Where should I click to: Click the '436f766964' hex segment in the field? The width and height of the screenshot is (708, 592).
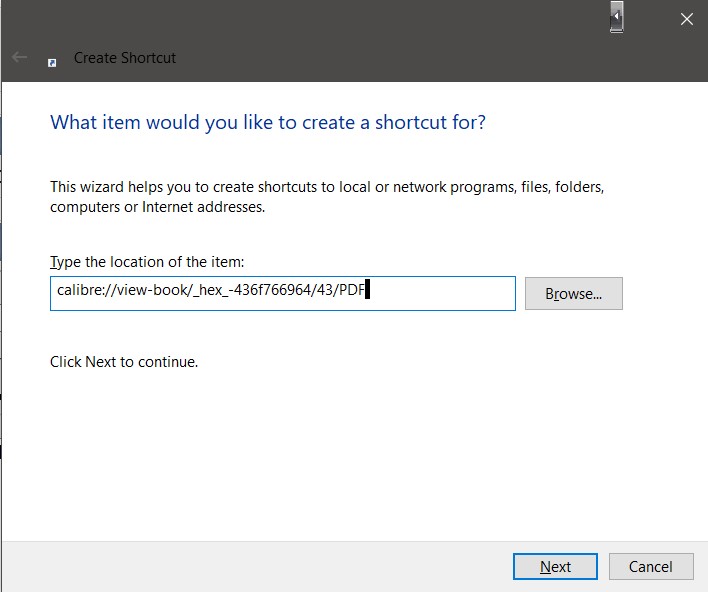point(273,289)
